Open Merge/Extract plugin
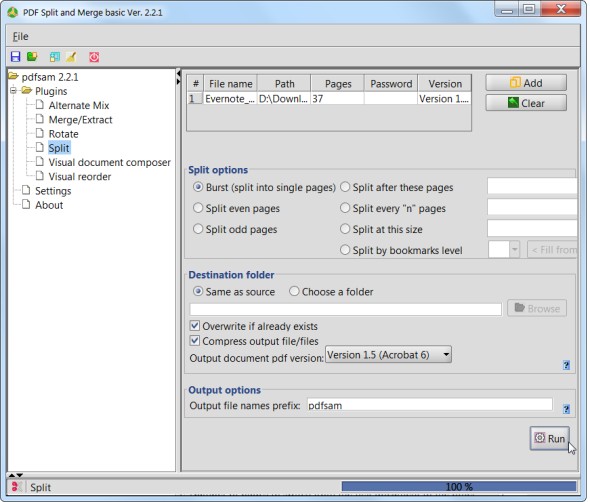Screen dimensions: 590x502 pyautogui.click(x=81, y=120)
